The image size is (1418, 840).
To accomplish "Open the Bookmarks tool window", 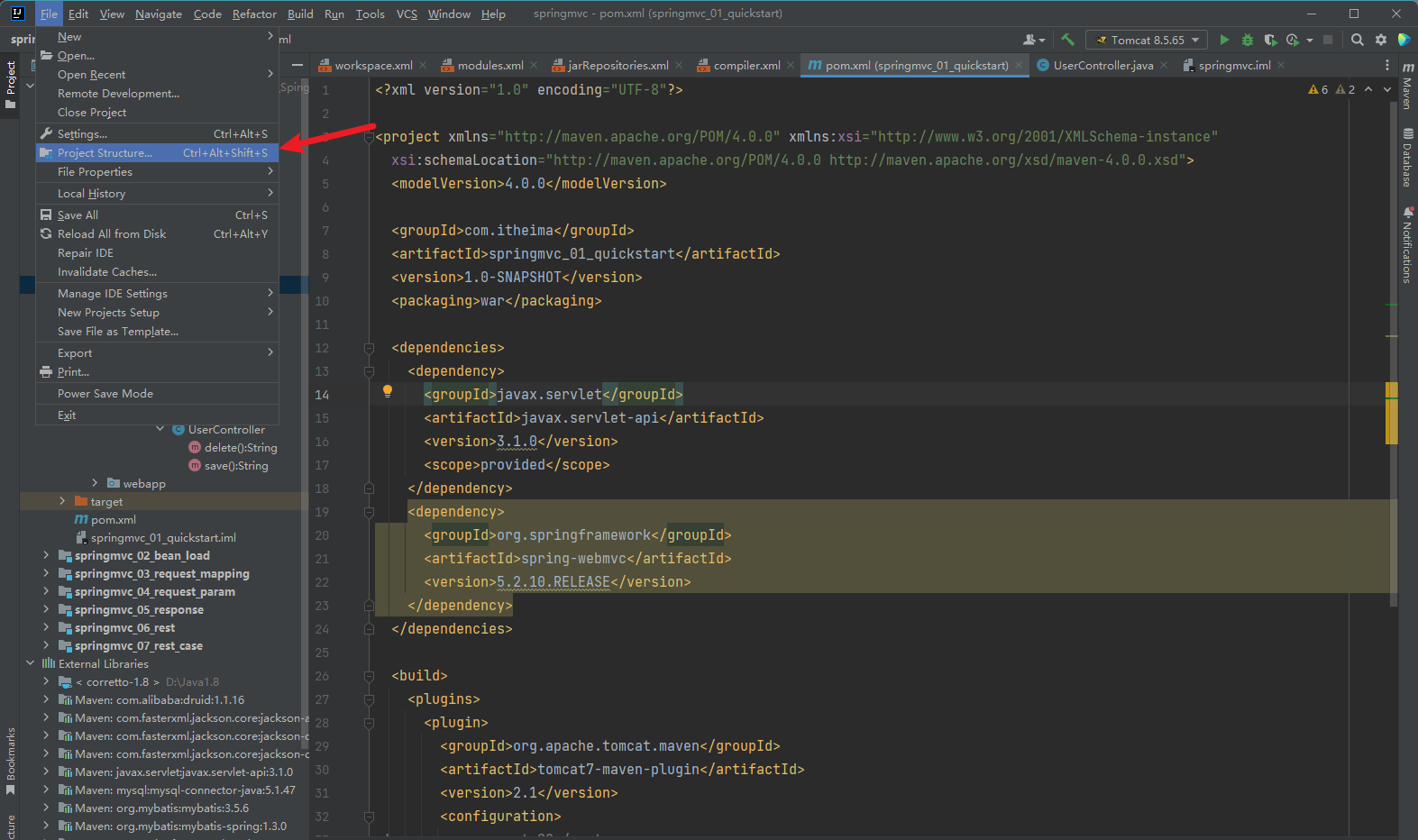I will (10, 762).
